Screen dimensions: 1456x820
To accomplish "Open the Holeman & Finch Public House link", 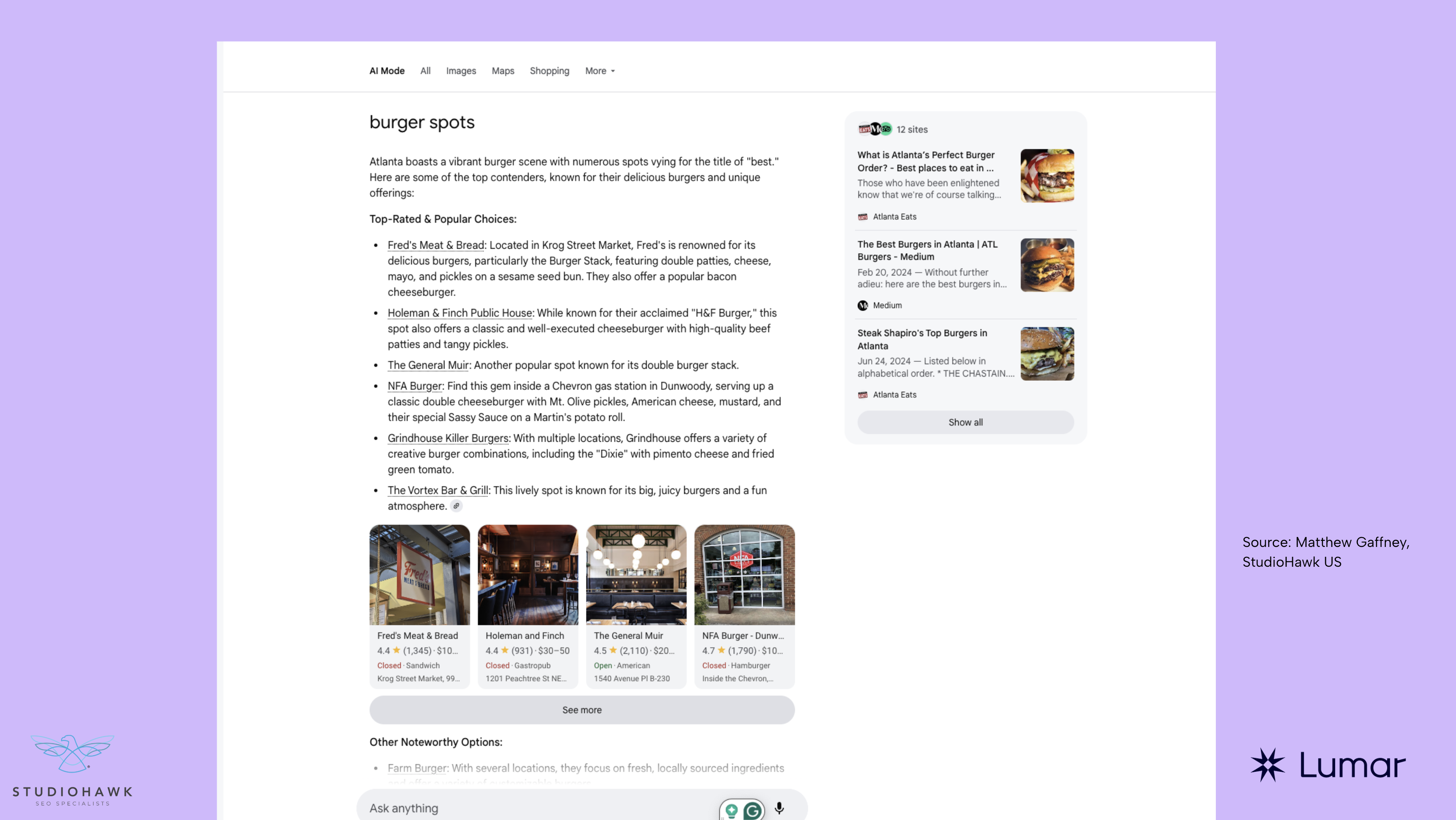I will (459, 313).
